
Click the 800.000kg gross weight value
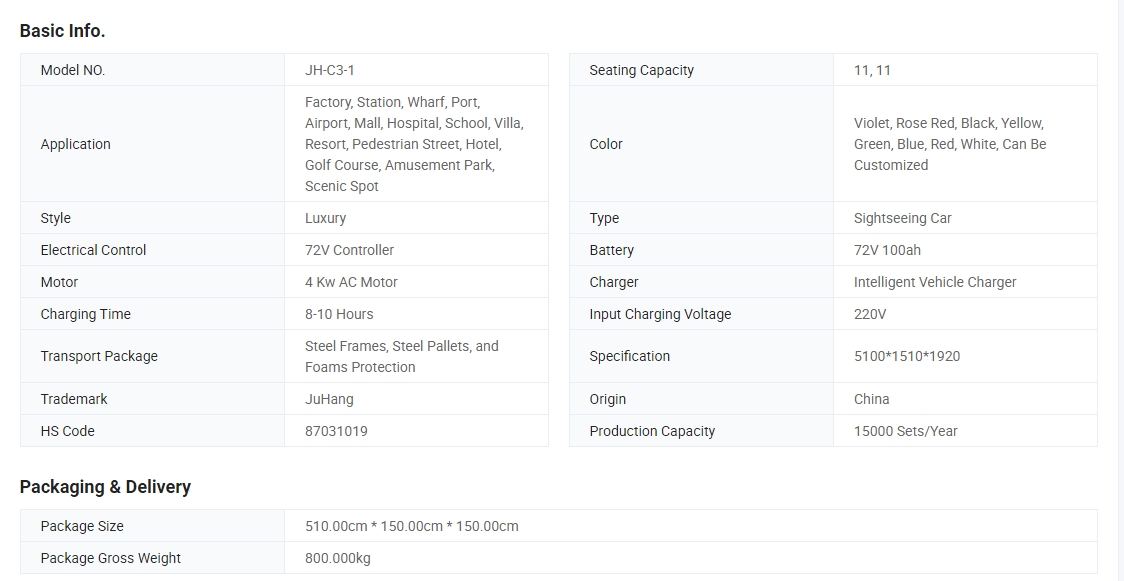click(x=337, y=558)
